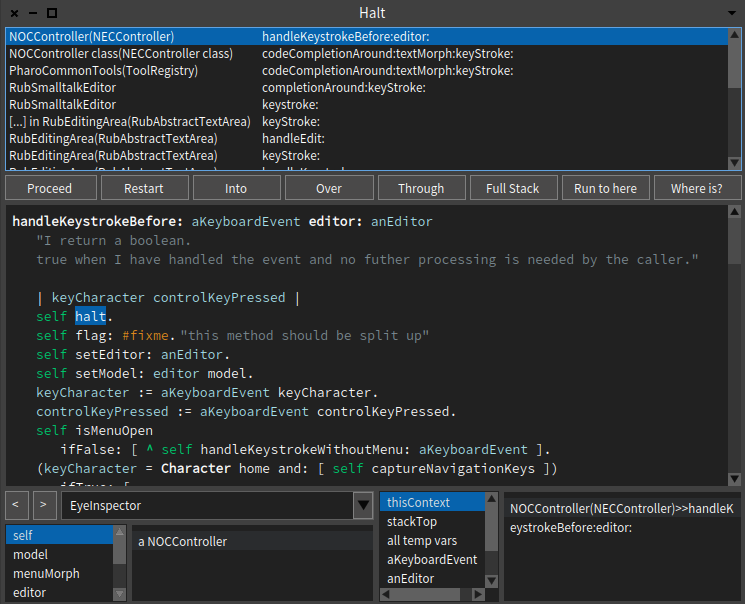Screen dimensions: 745x604
Task: Open the EyeInspector dropdown
Action: coord(363,505)
